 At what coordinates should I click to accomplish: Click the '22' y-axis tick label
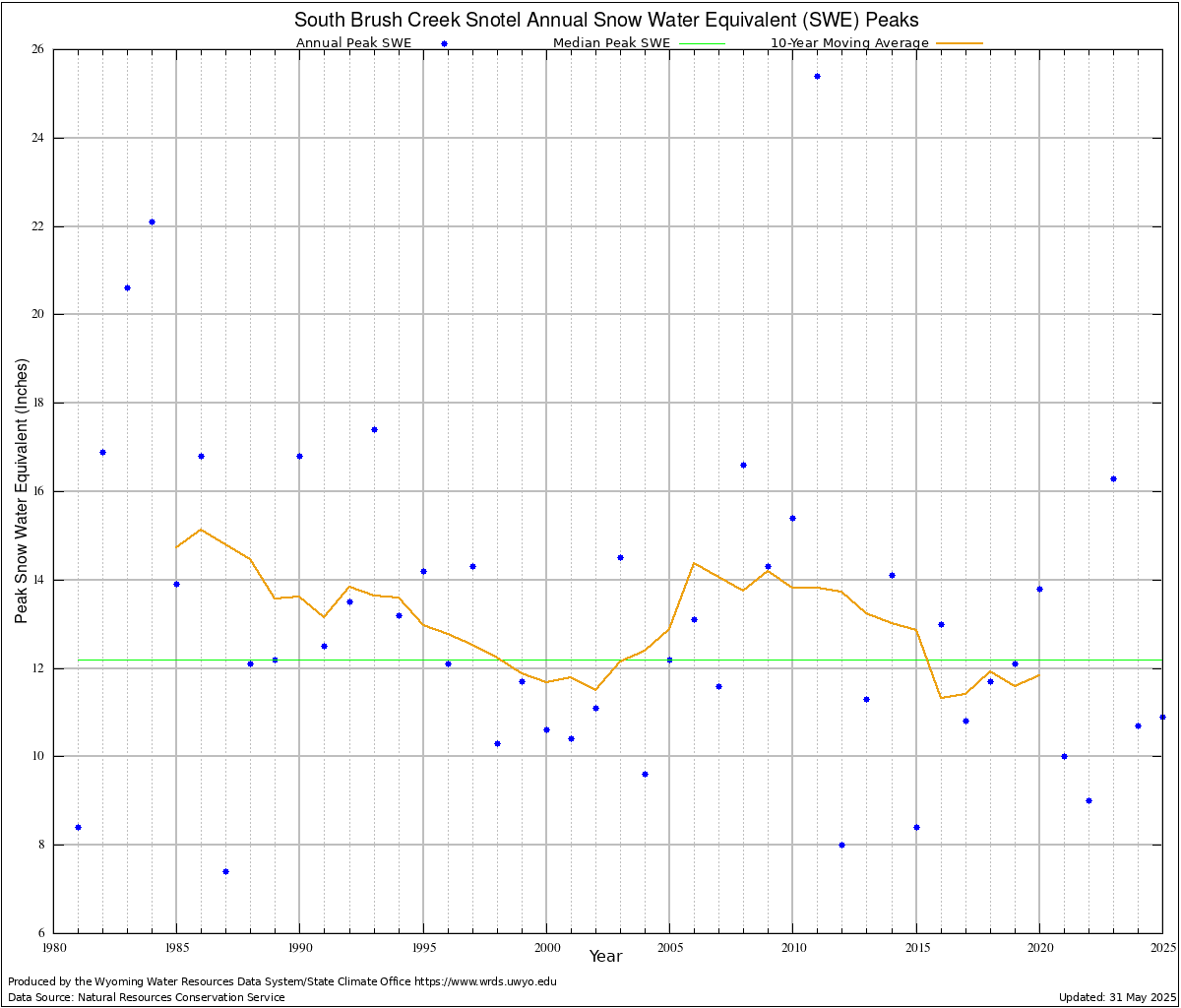40,226
